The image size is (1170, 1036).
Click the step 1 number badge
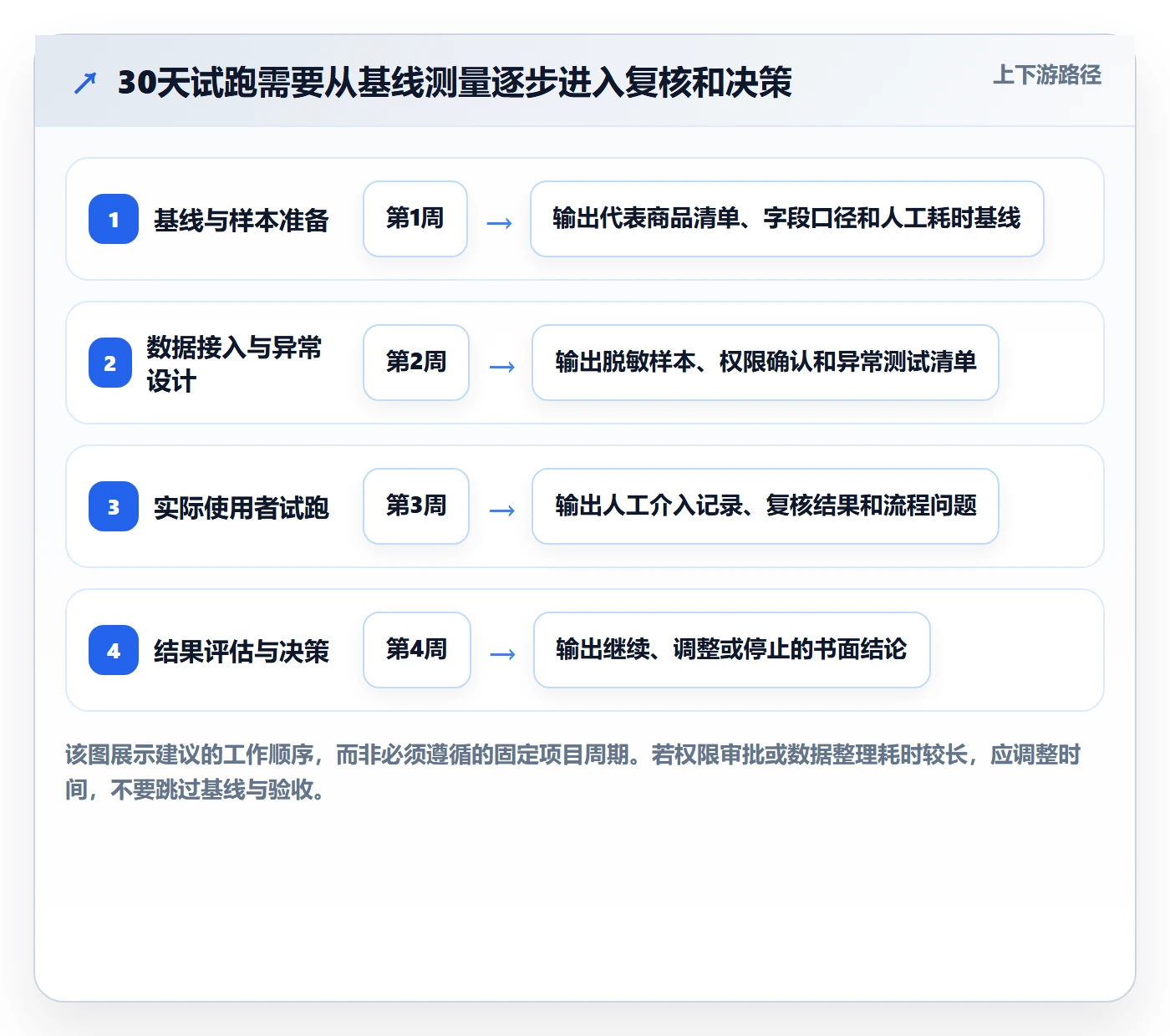pyautogui.click(x=114, y=219)
